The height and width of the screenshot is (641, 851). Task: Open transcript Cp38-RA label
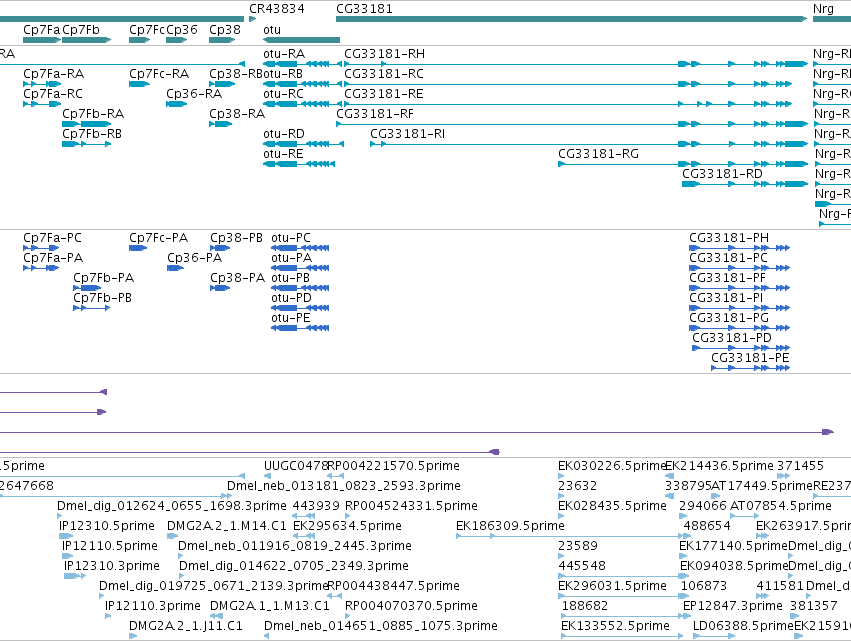[237, 114]
